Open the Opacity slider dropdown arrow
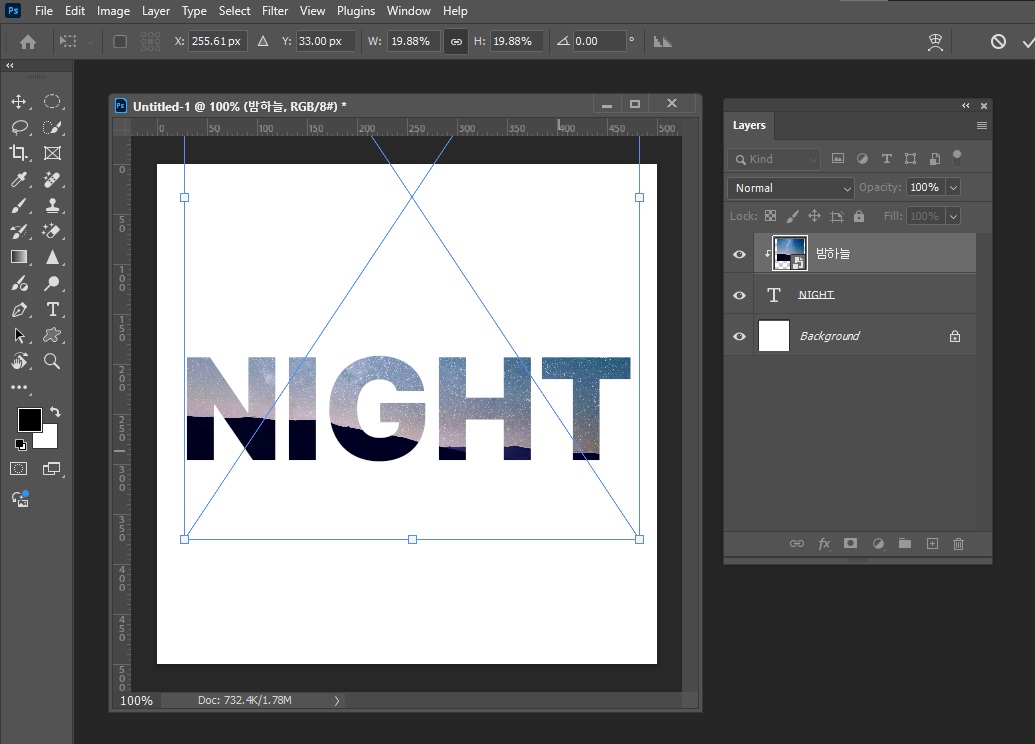Viewport: 1035px width, 744px height. [953, 187]
